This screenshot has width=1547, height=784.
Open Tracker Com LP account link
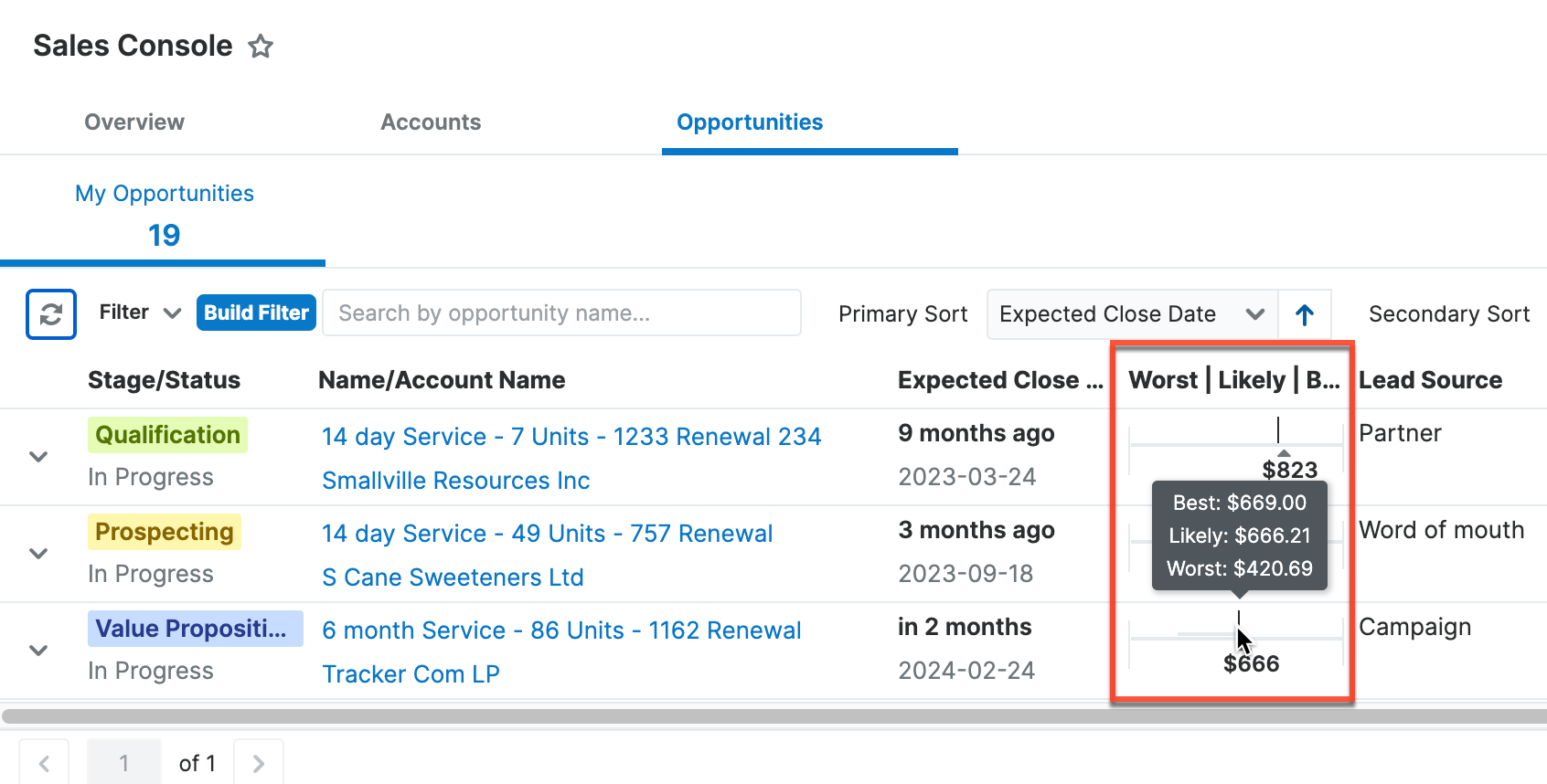(x=411, y=674)
